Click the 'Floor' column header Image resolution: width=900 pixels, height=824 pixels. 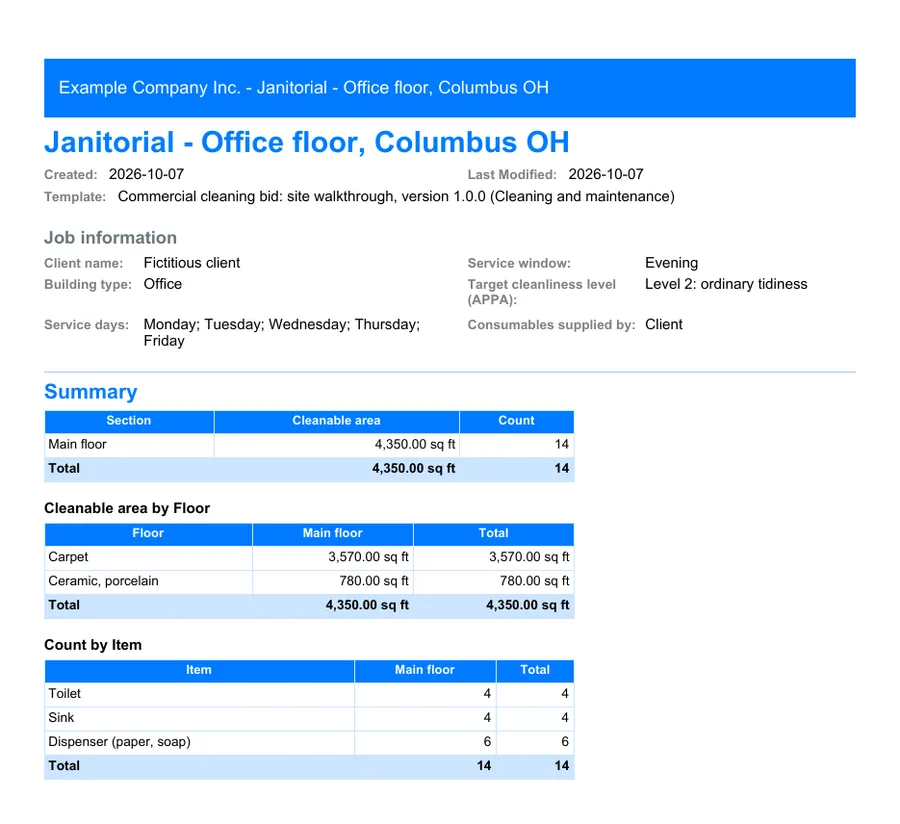[148, 533]
